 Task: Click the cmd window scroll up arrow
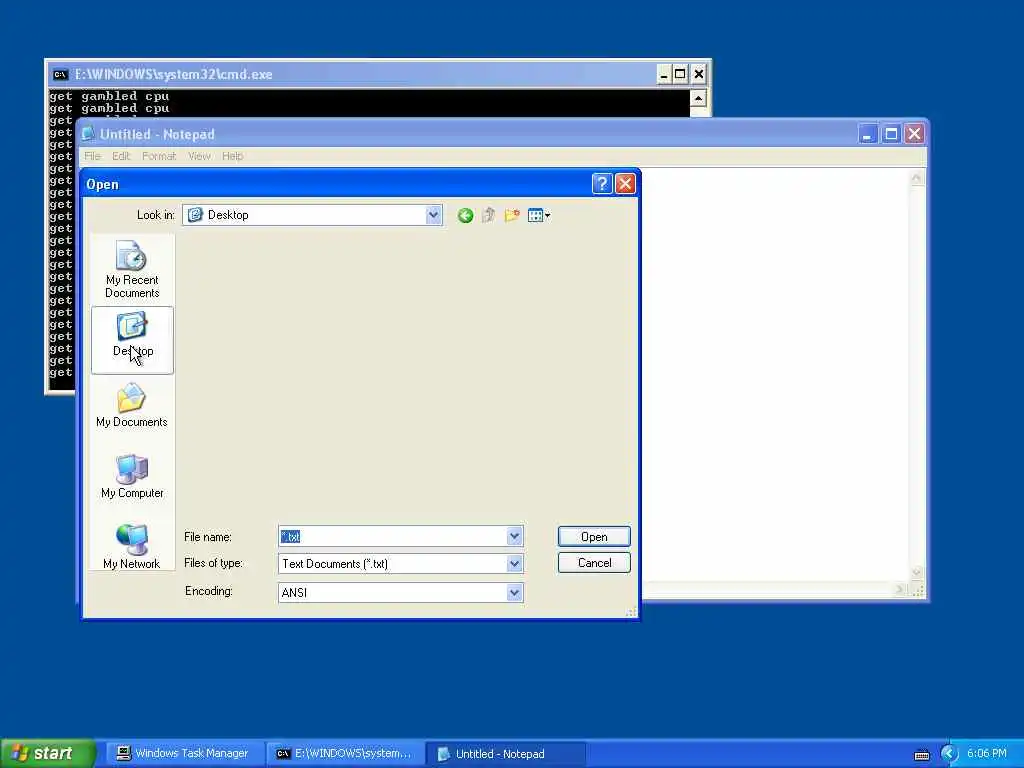coord(698,99)
